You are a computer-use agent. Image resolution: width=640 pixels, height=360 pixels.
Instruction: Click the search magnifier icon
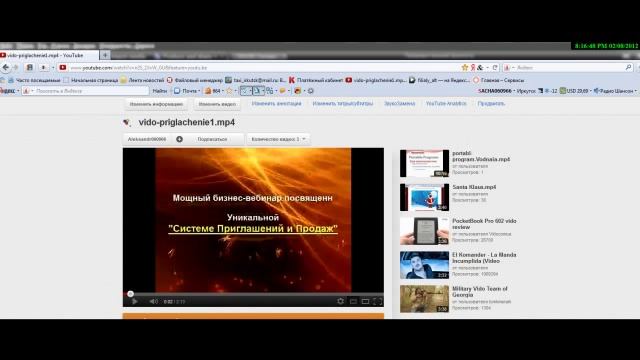pos(629,67)
